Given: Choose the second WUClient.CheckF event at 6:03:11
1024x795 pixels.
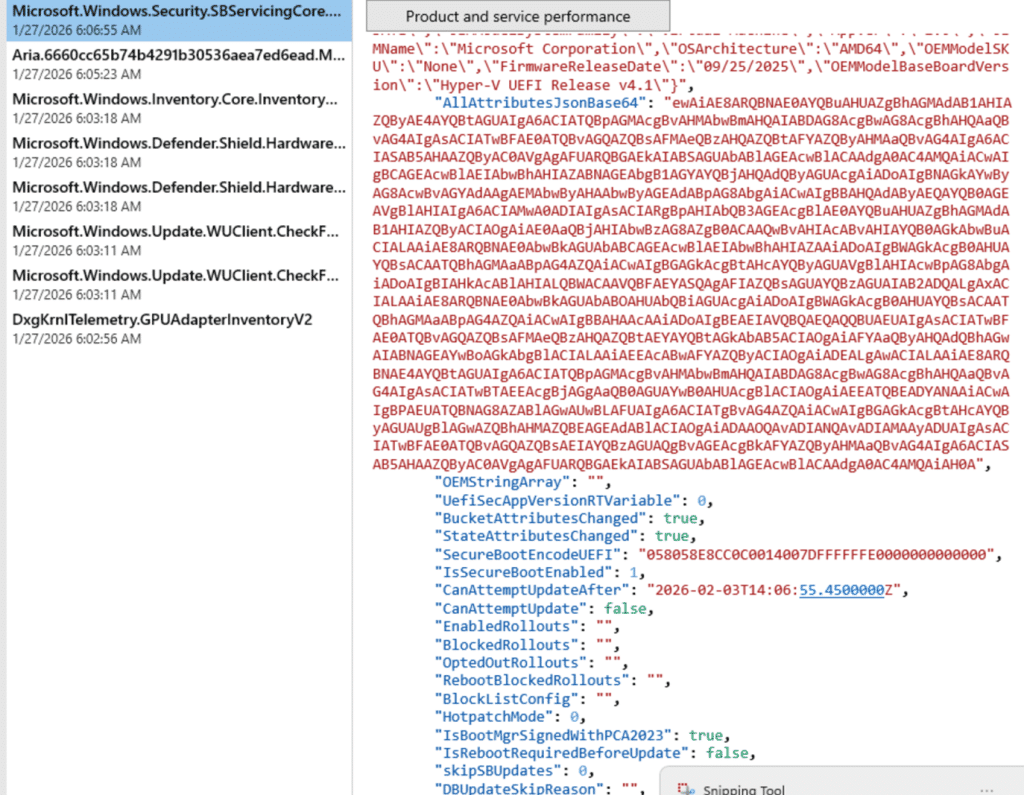Looking at the screenshot, I should [175, 284].
